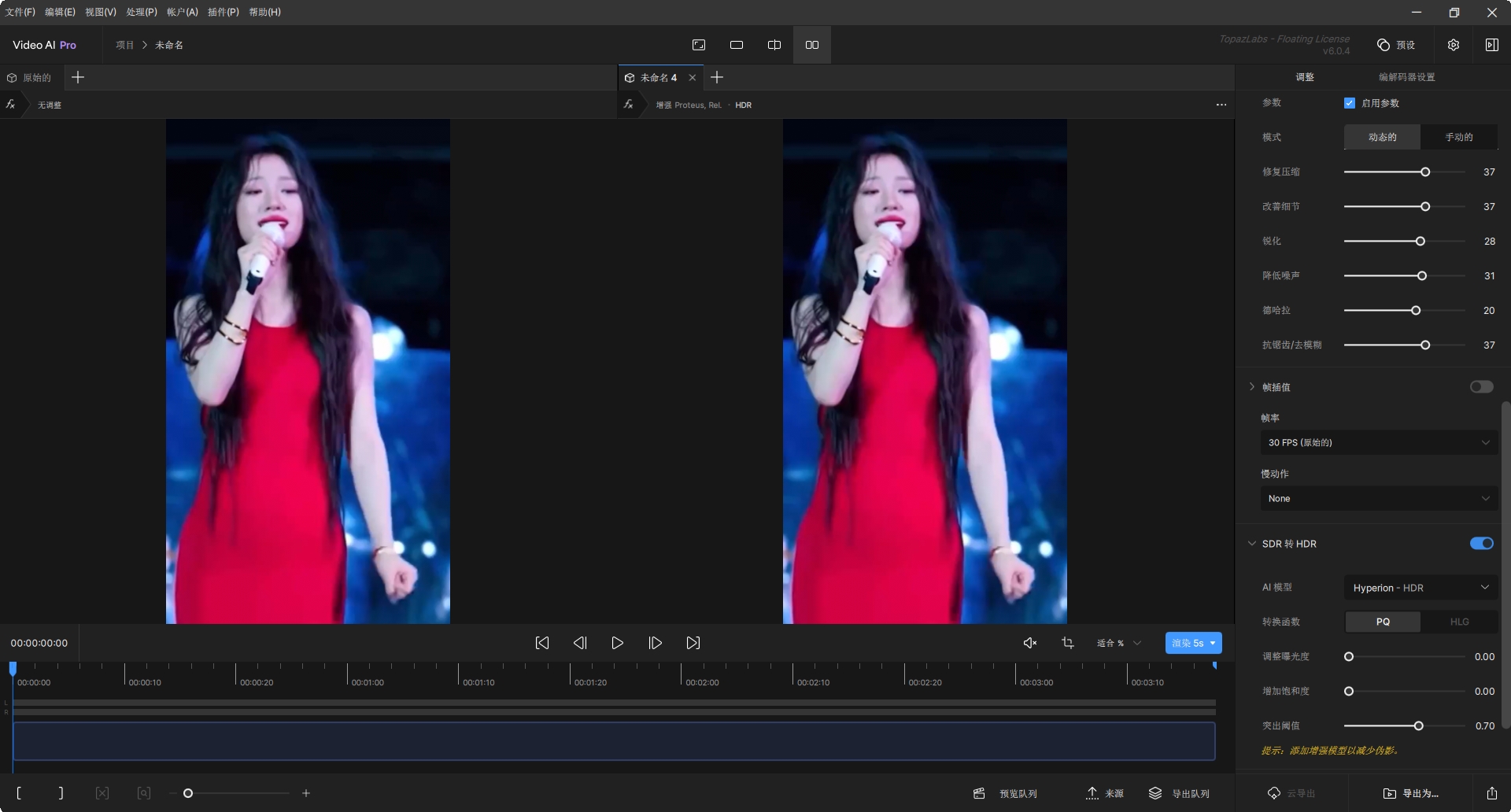Collapse SDR 转 HDR section chevron
Image resolution: width=1511 pixels, height=812 pixels.
(1252, 543)
